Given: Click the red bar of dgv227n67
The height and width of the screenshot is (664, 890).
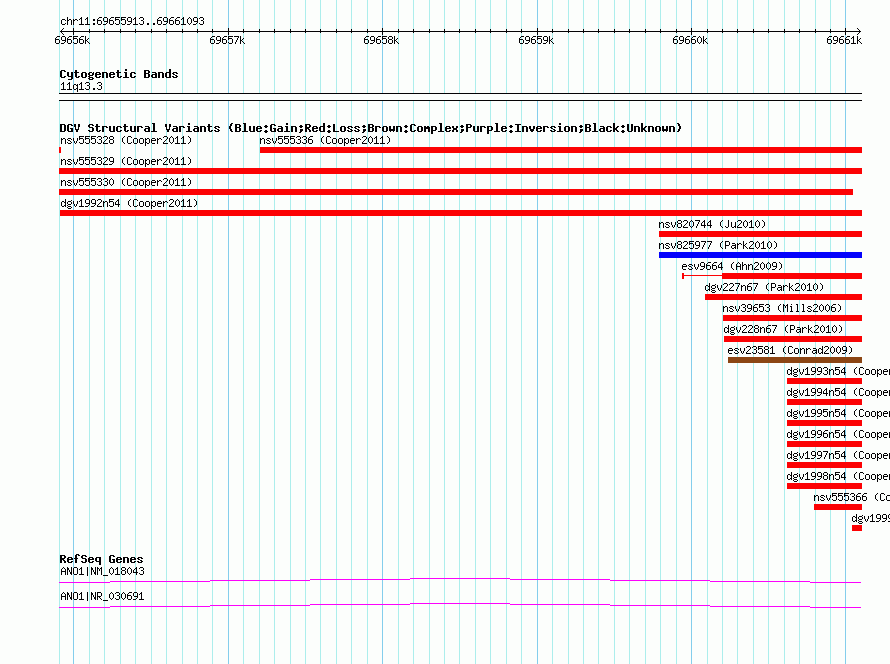Looking at the screenshot, I should pos(783,297).
